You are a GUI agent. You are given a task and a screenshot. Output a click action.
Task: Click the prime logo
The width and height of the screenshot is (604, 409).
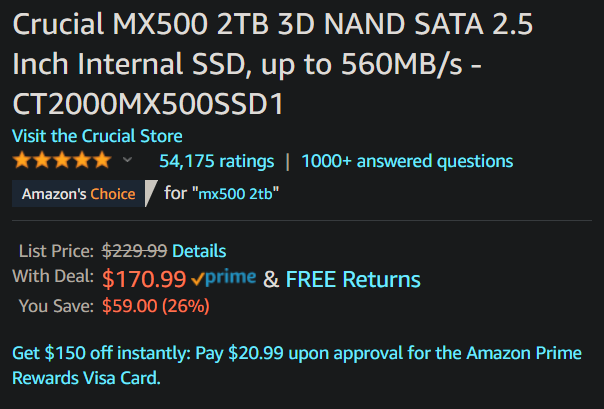[x=230, y=277]
